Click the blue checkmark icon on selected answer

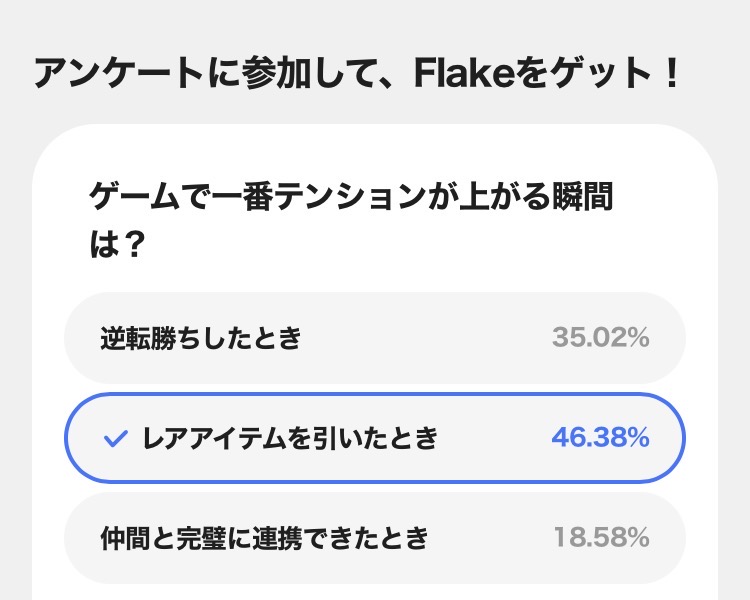point(117,438)
